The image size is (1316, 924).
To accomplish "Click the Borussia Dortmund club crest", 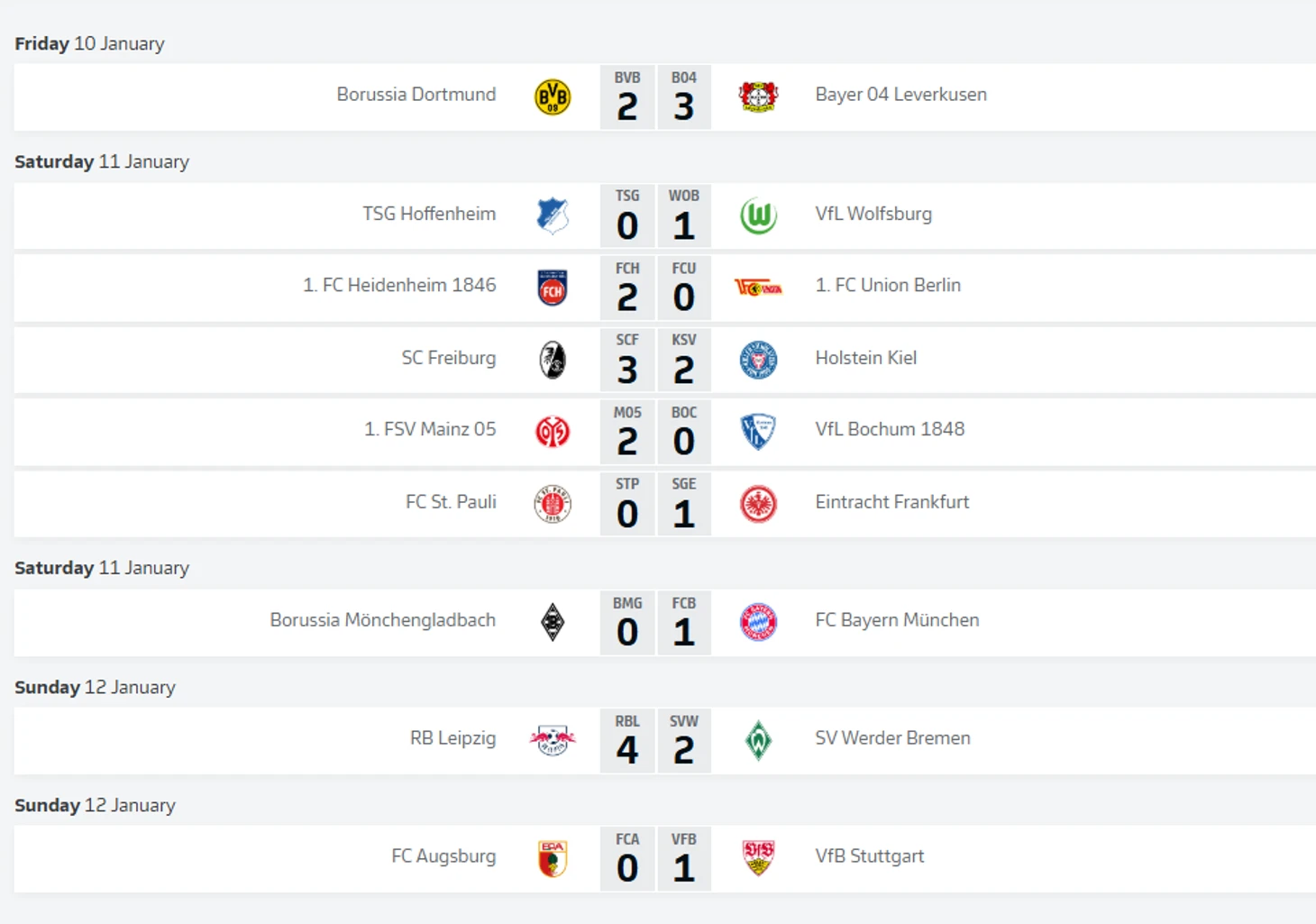I will (553, 96).
